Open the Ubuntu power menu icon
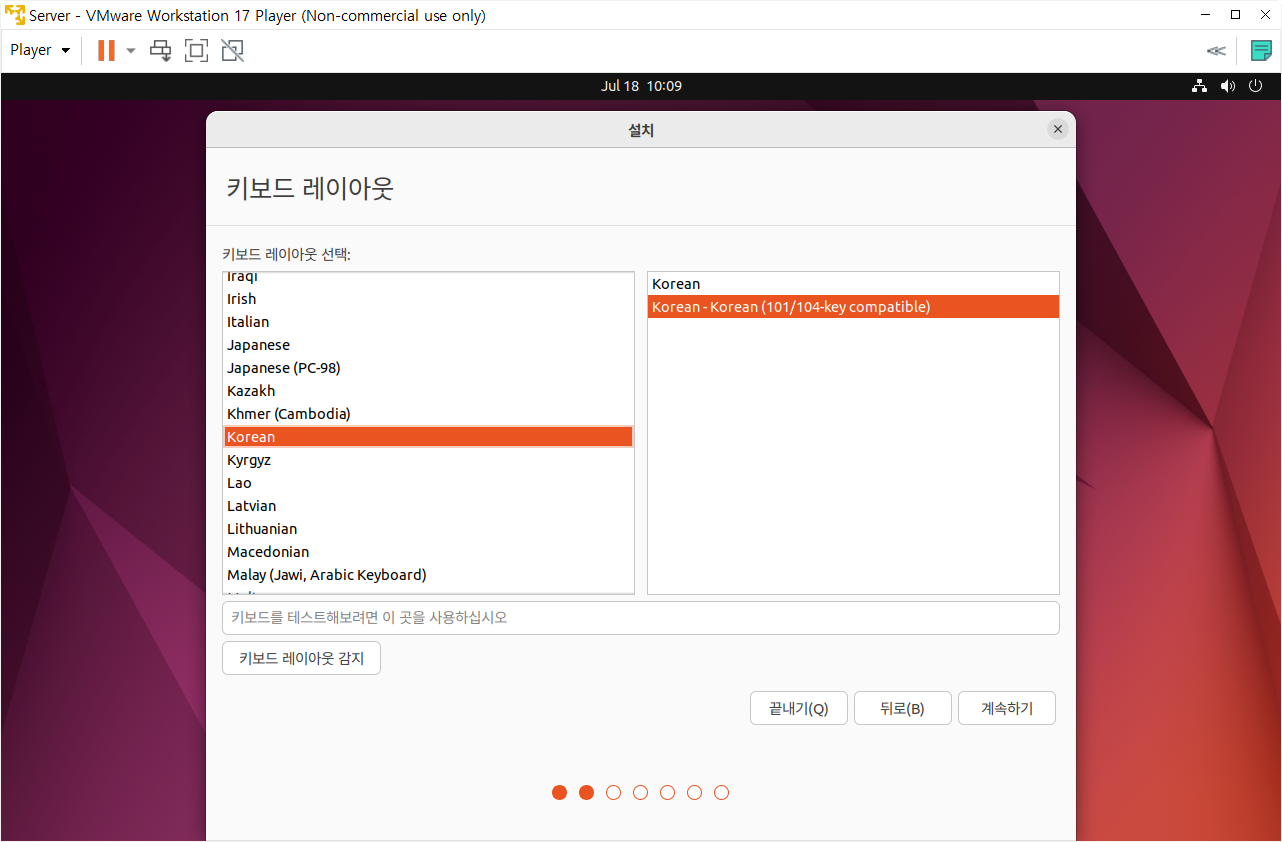This screenshot has height=842, width=1282. [x=1257, y=86]
